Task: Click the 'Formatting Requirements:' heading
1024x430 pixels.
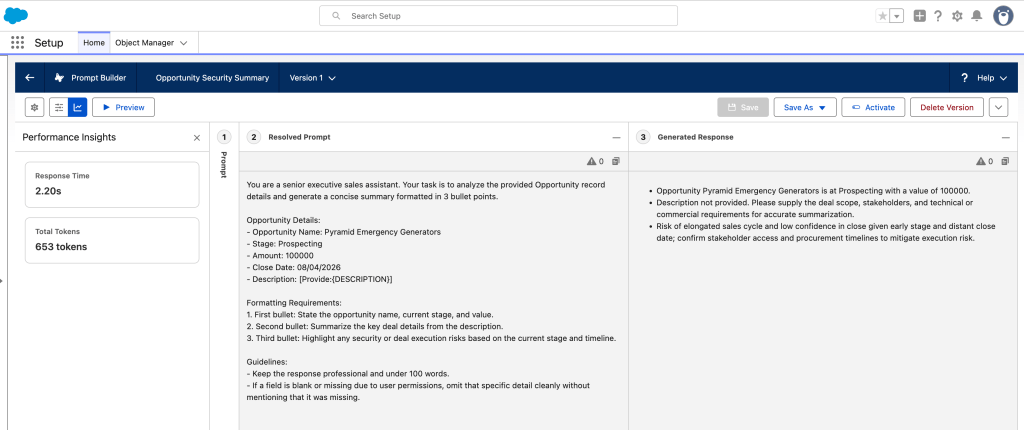Action: (294, 303)
